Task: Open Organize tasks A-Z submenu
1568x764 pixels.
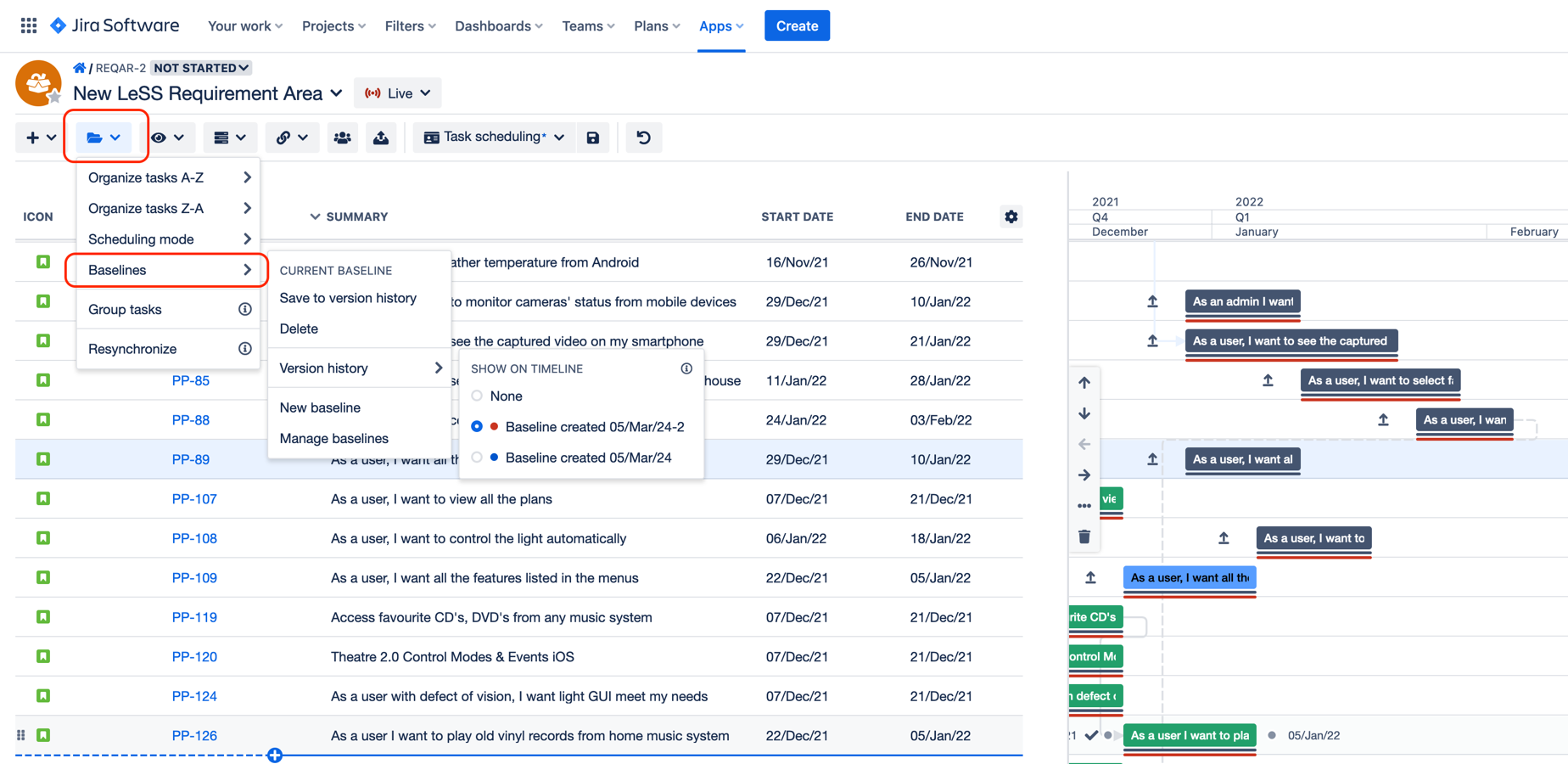Action: click(x=168, y=177)
